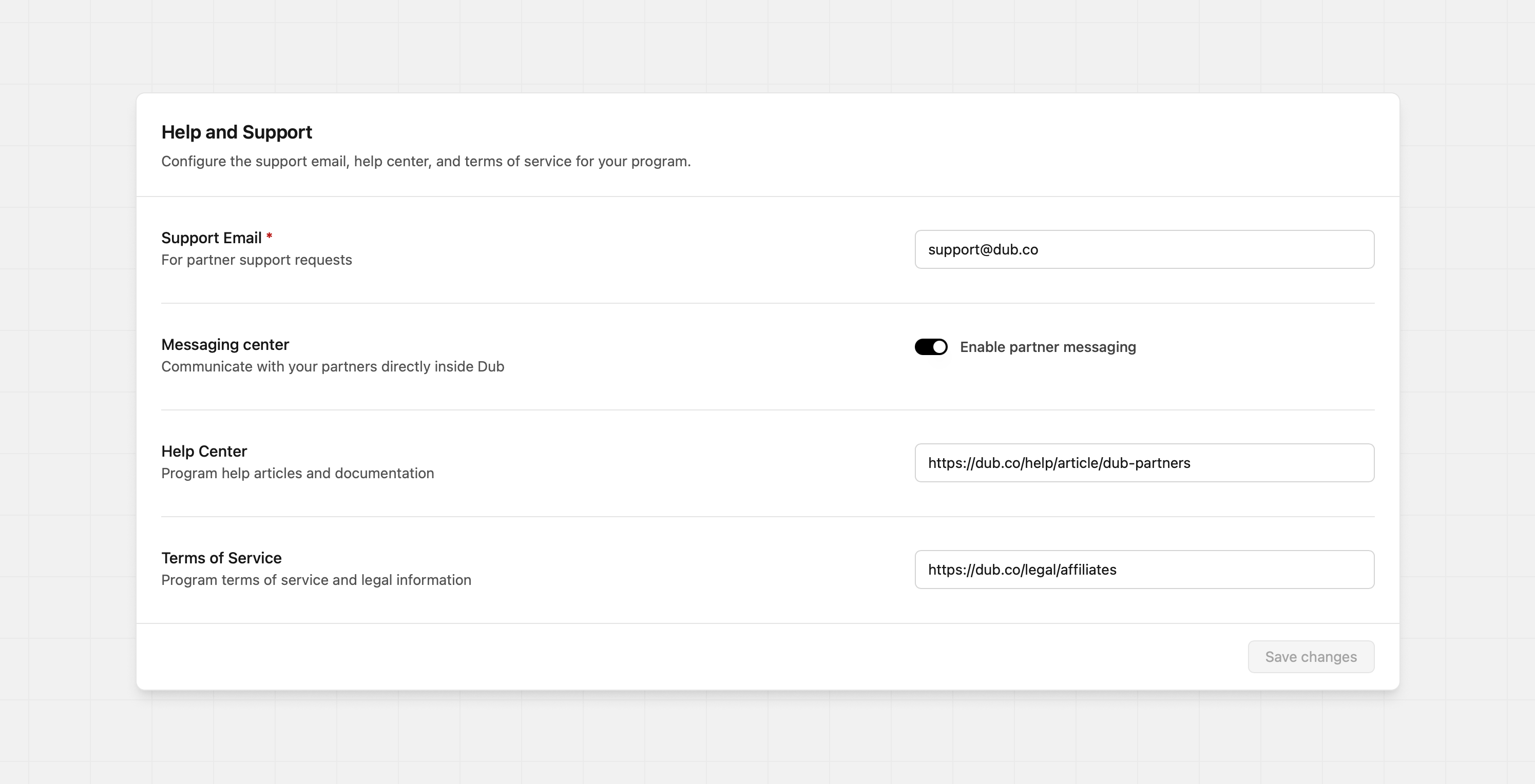Click the "Terms of Service" section title
This screenshot has width=1535, height=784.
(x=221, y=558)
